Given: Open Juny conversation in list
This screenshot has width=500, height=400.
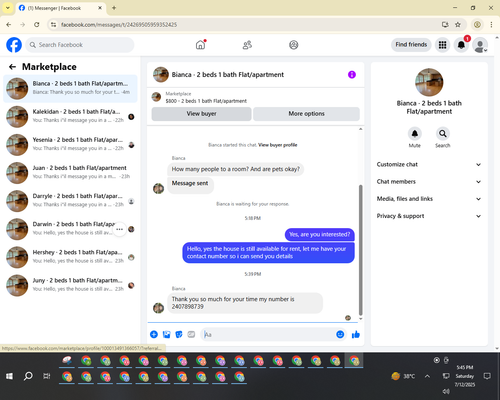Looking at the screenshot, I should click(x=70, y=285).
